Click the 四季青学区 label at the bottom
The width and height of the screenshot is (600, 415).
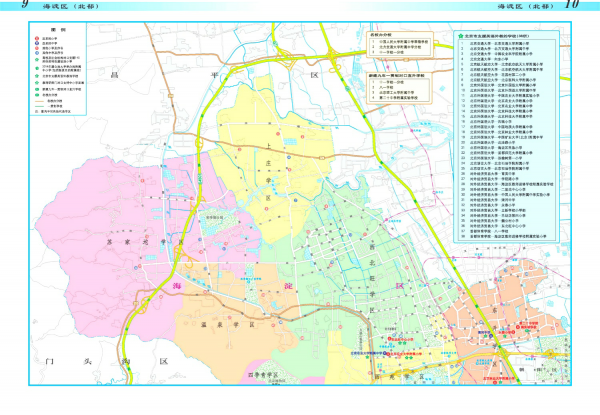pos(264,375)
